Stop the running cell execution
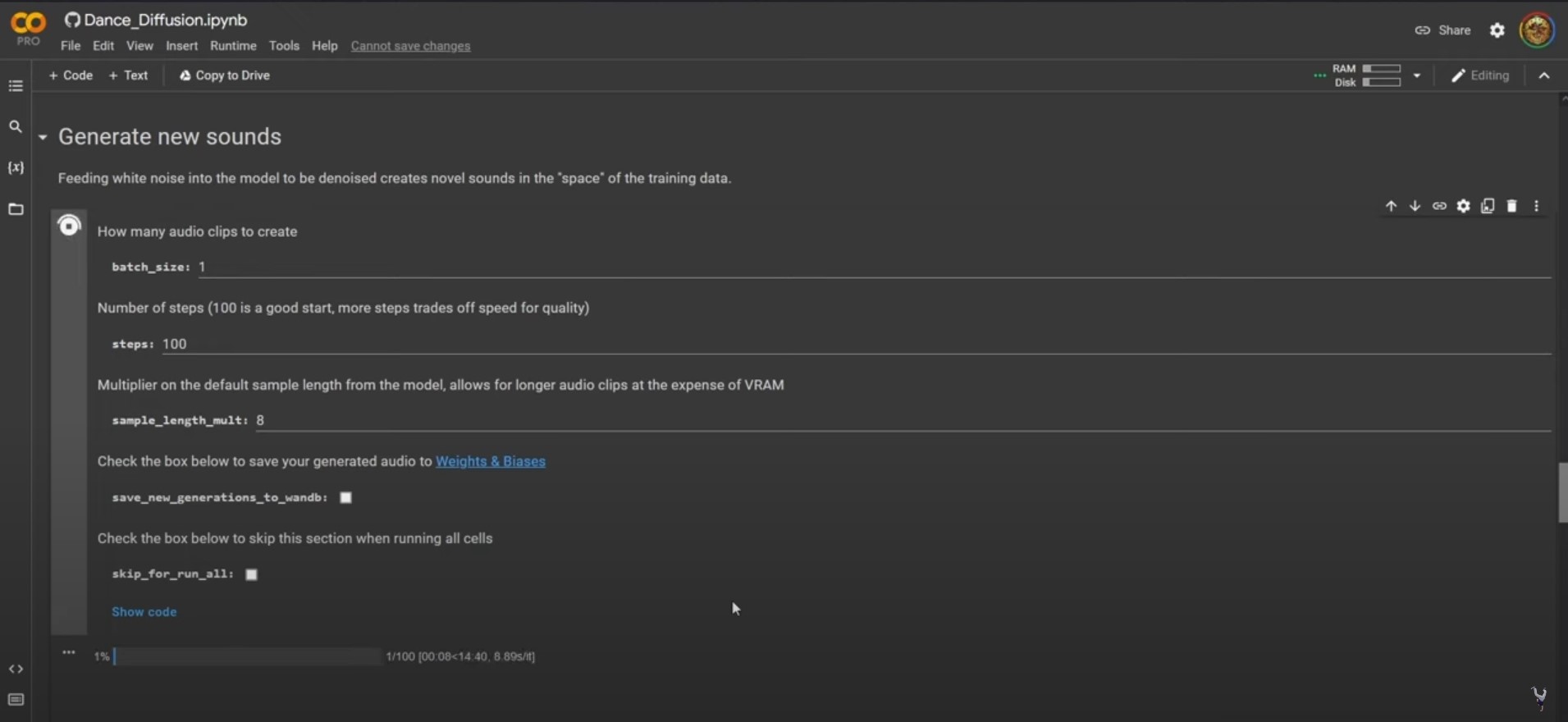This screenshot has height=722, width=1568. coord(70,226)
